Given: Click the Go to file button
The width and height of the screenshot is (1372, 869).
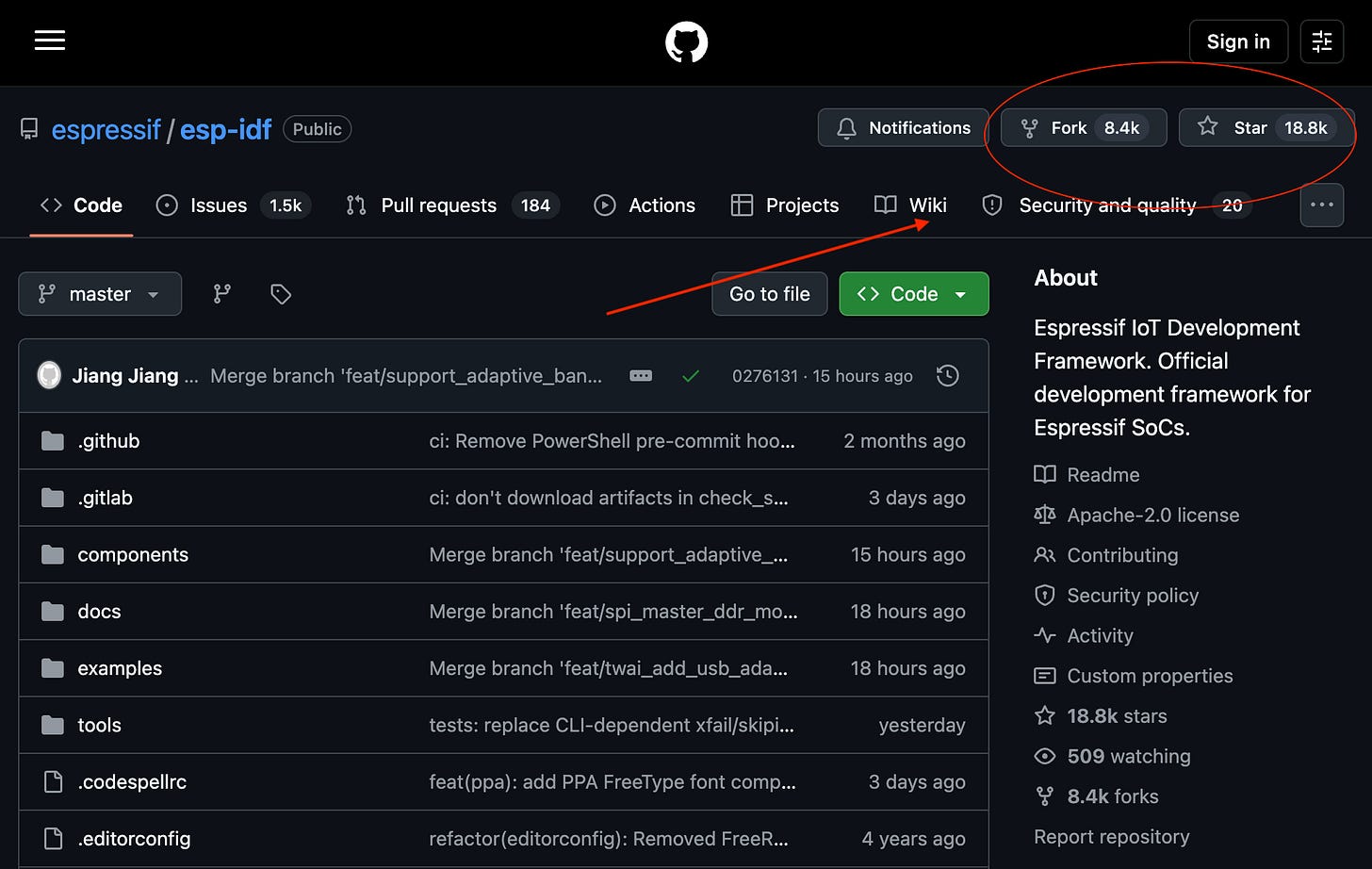Looking at the screenshot, I should [769, 294].
